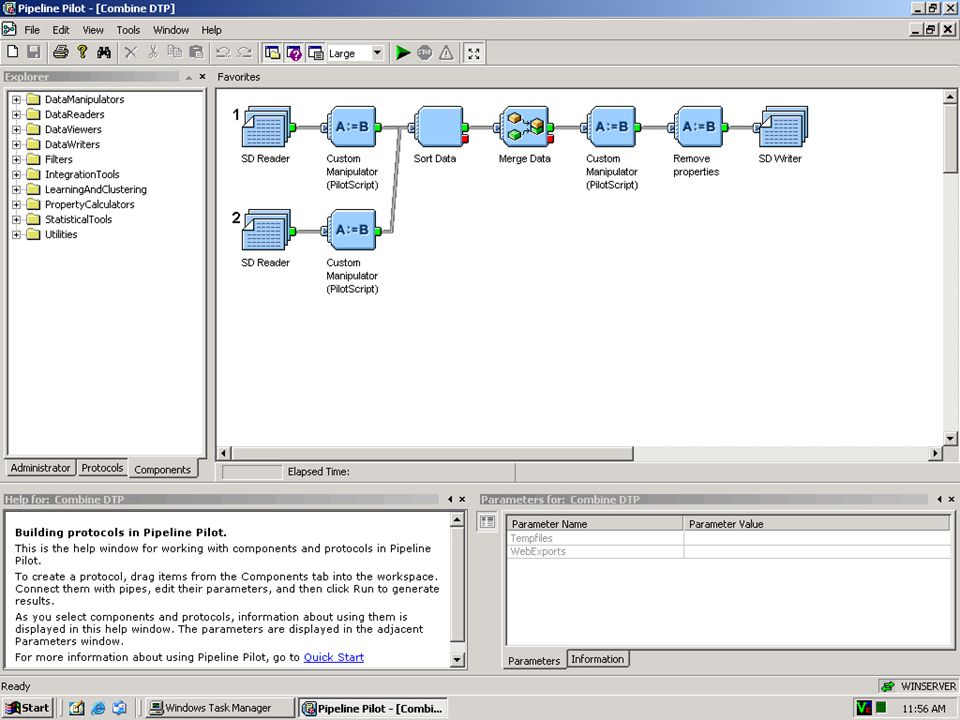Click the Stop sign toolbar icon
The image size is (960, 720).
pos(424,53)
